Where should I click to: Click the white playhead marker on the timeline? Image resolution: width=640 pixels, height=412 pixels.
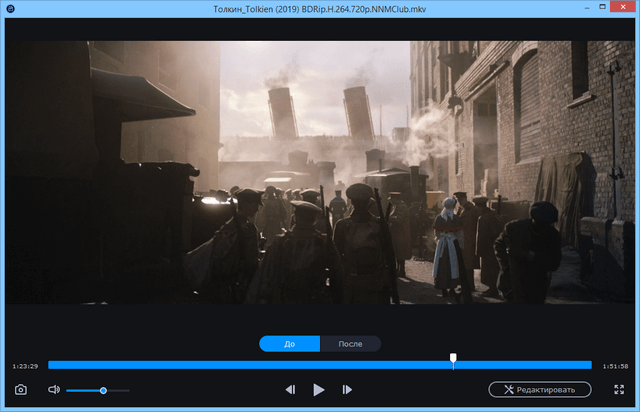coord(453,359)
